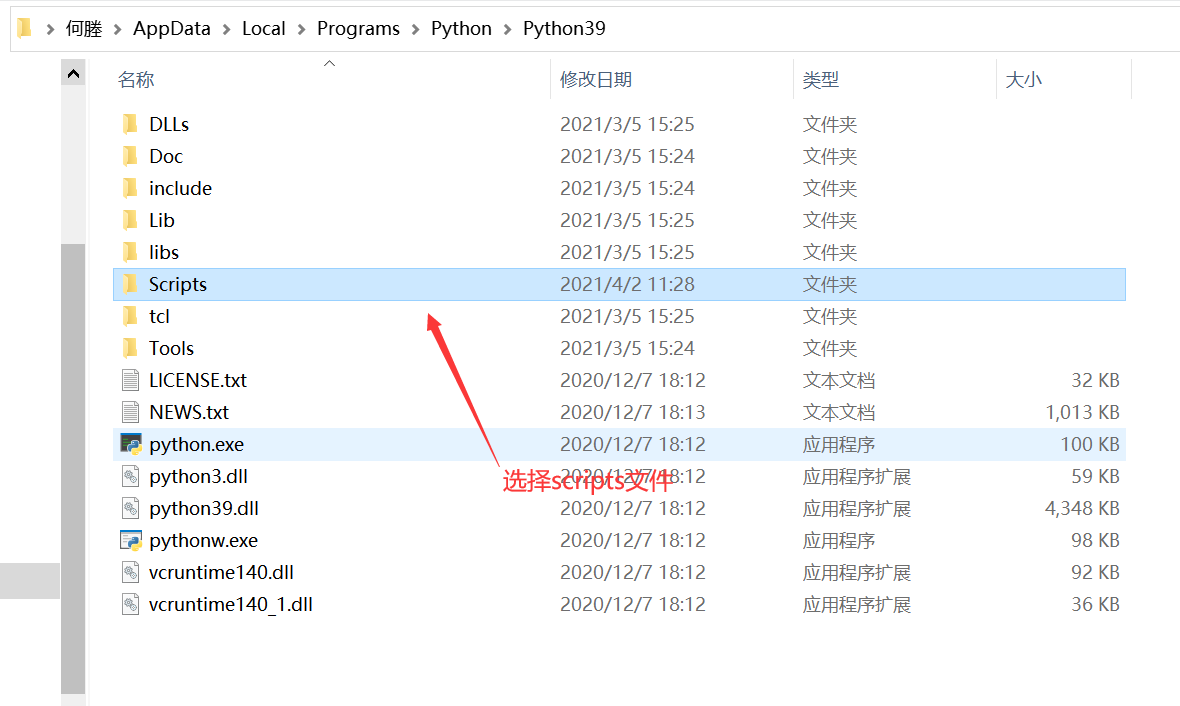This screenshot has height=706, width=1180.
Task: Select the Lib folder name
Action: (x=162, y=221)
